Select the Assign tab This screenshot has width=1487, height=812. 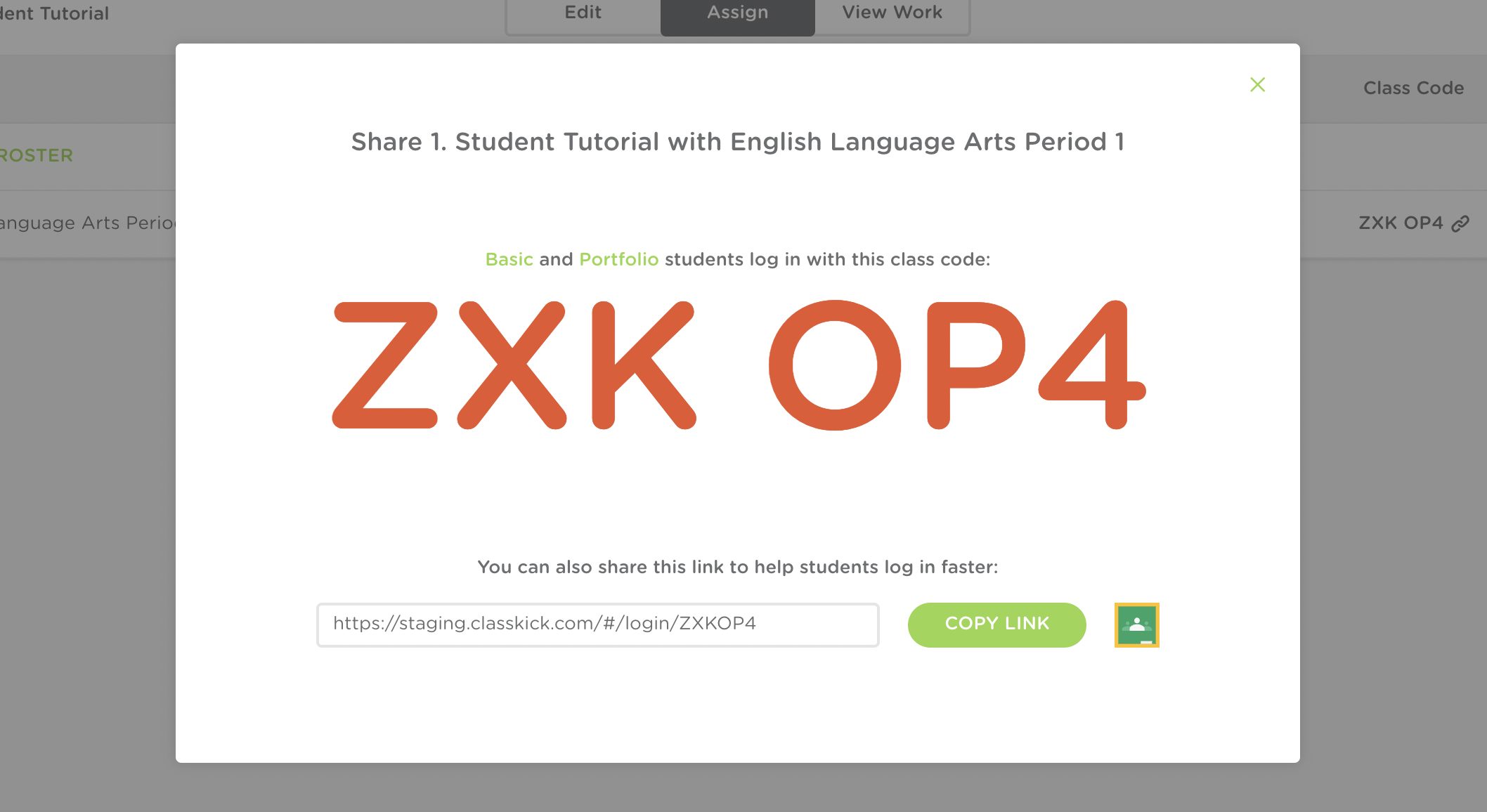pyautogui.click(x=737, y=13)
